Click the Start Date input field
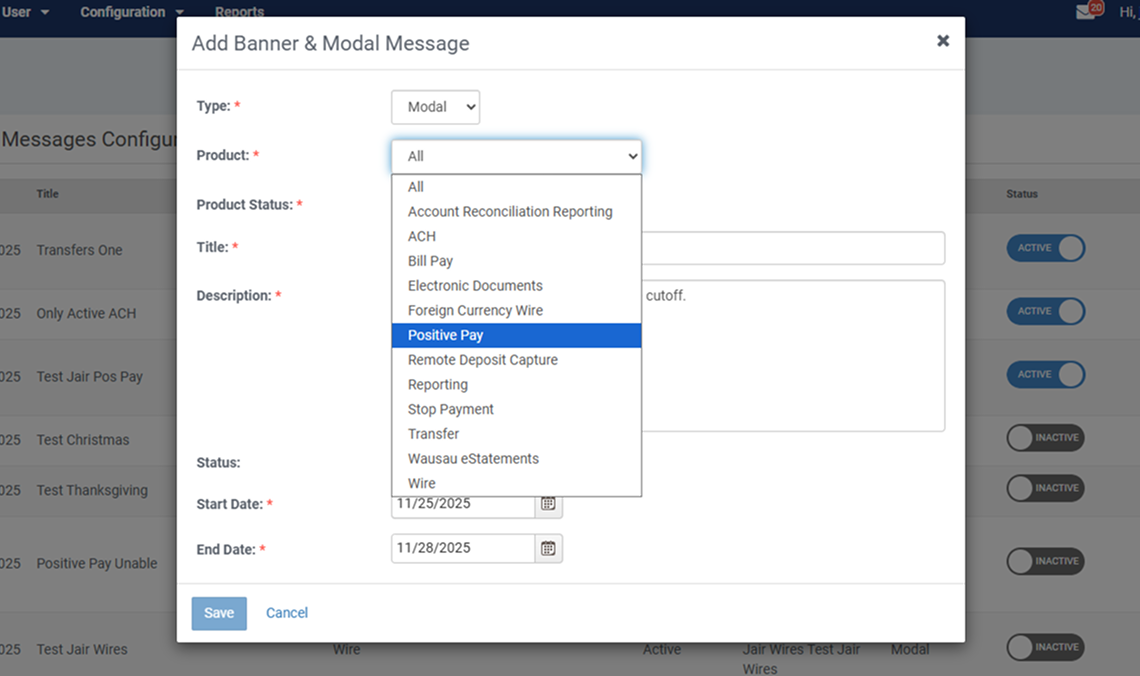The width and height of the screenshot is (1140, 676). [460, 505]
